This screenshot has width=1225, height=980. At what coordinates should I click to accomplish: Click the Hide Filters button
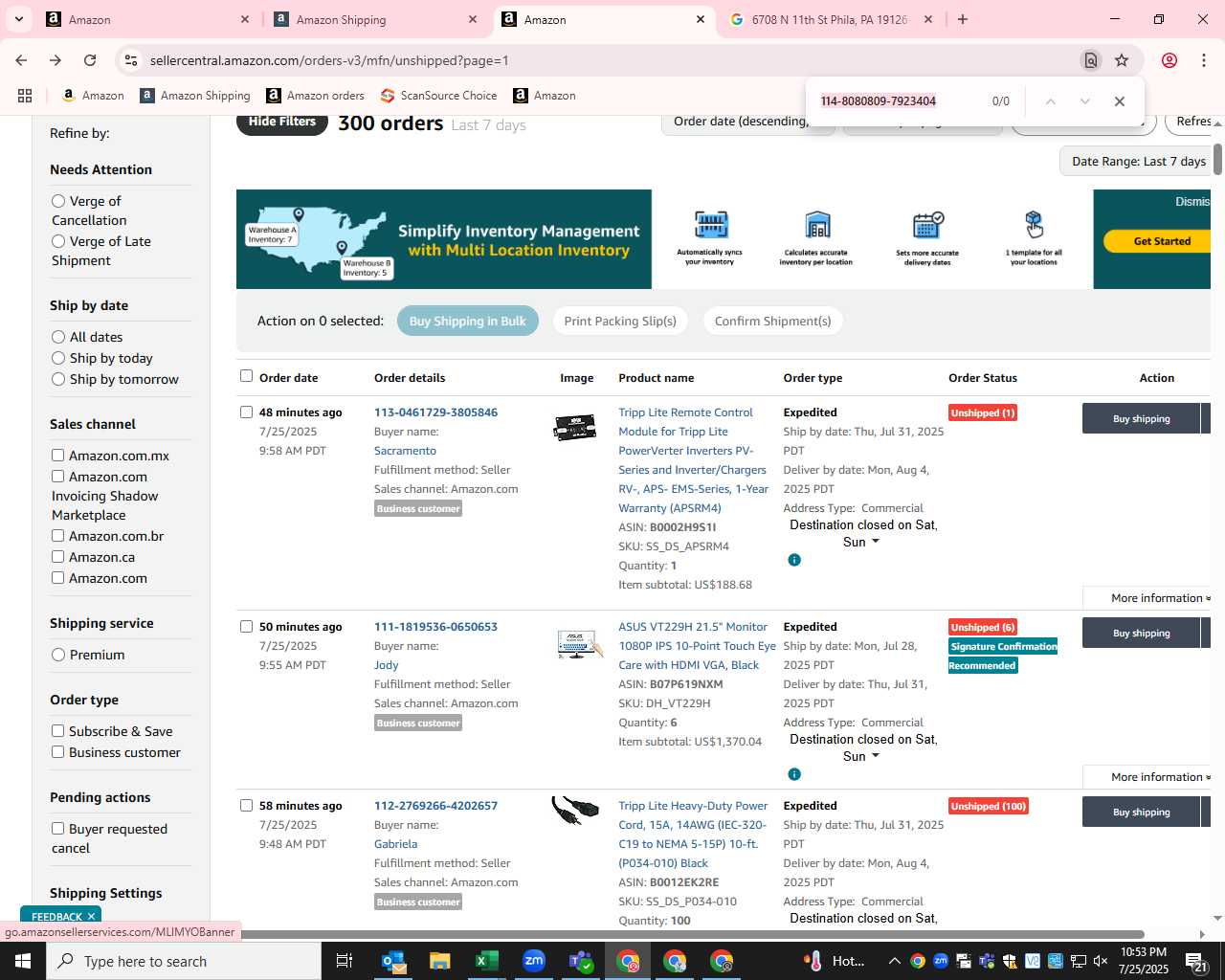click(x=282, y=122)
